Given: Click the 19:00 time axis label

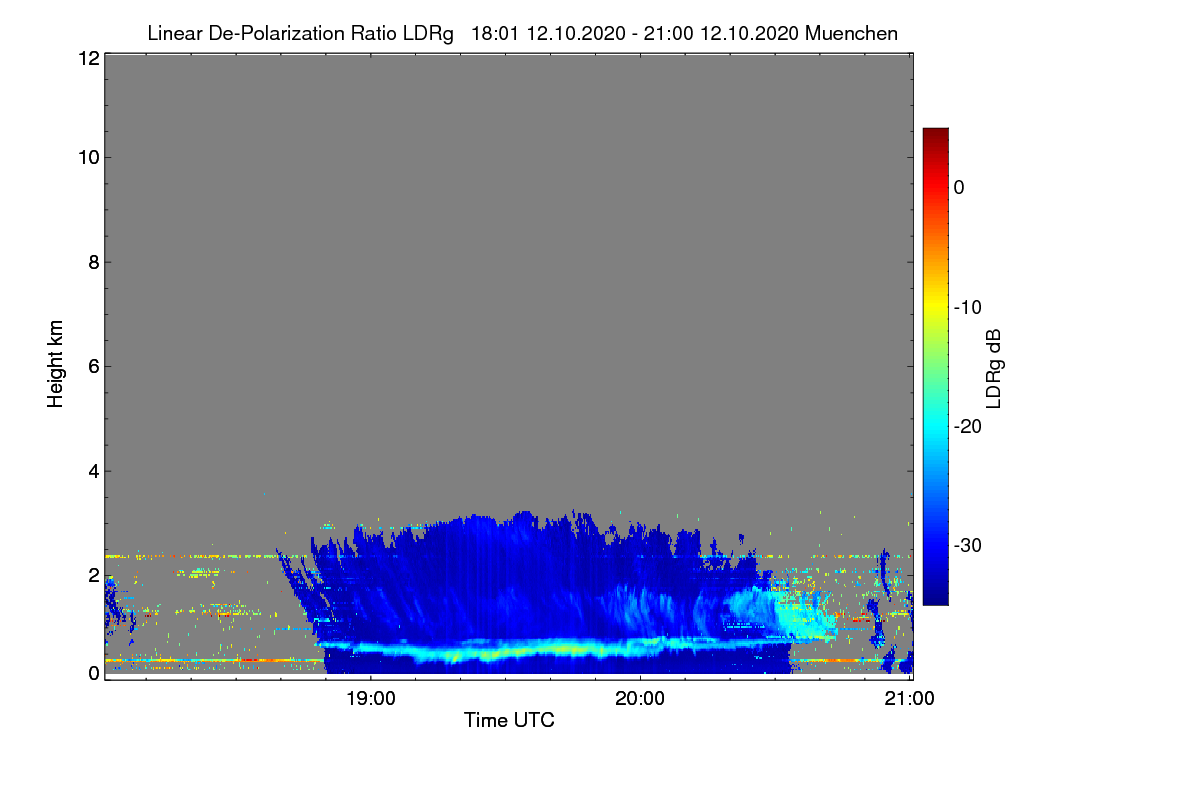Looking at the screenshot, I should (371, 699).
